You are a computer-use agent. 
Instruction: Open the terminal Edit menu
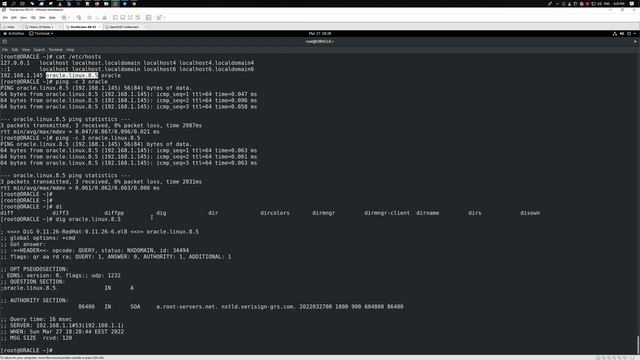15,50
